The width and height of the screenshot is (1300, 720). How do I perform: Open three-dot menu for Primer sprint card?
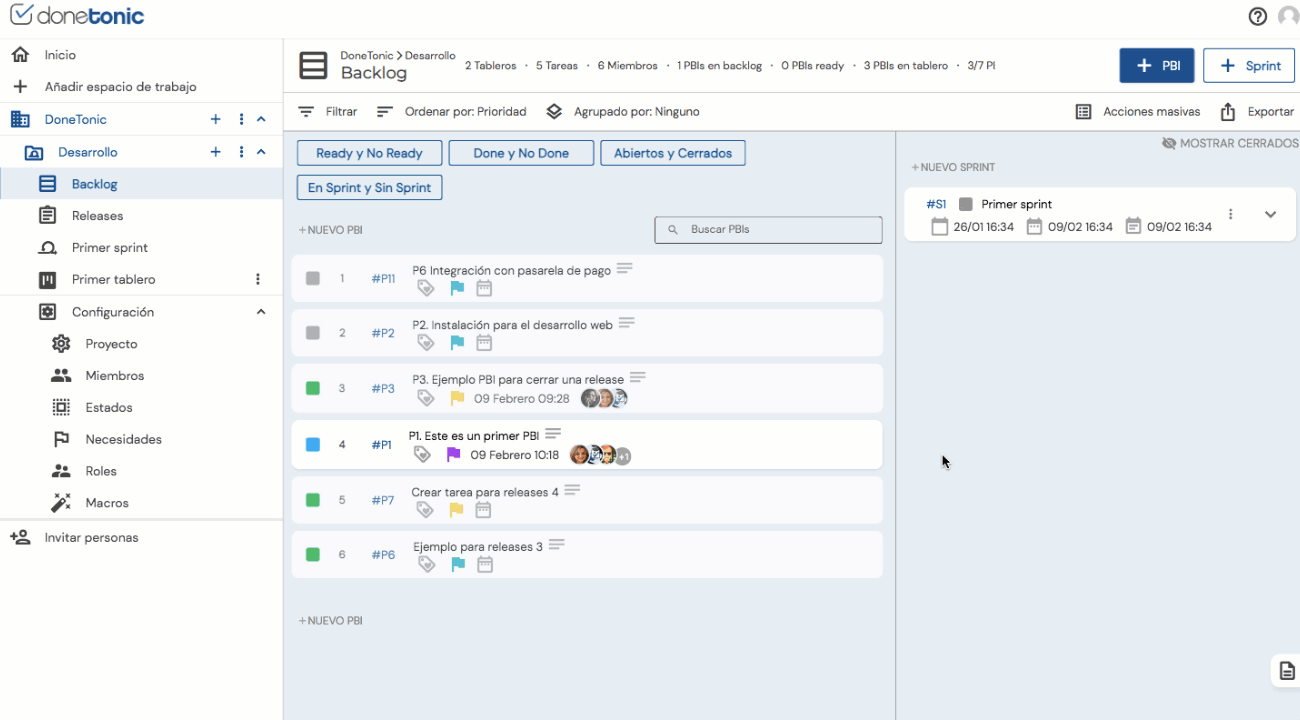pos(1230,214)
